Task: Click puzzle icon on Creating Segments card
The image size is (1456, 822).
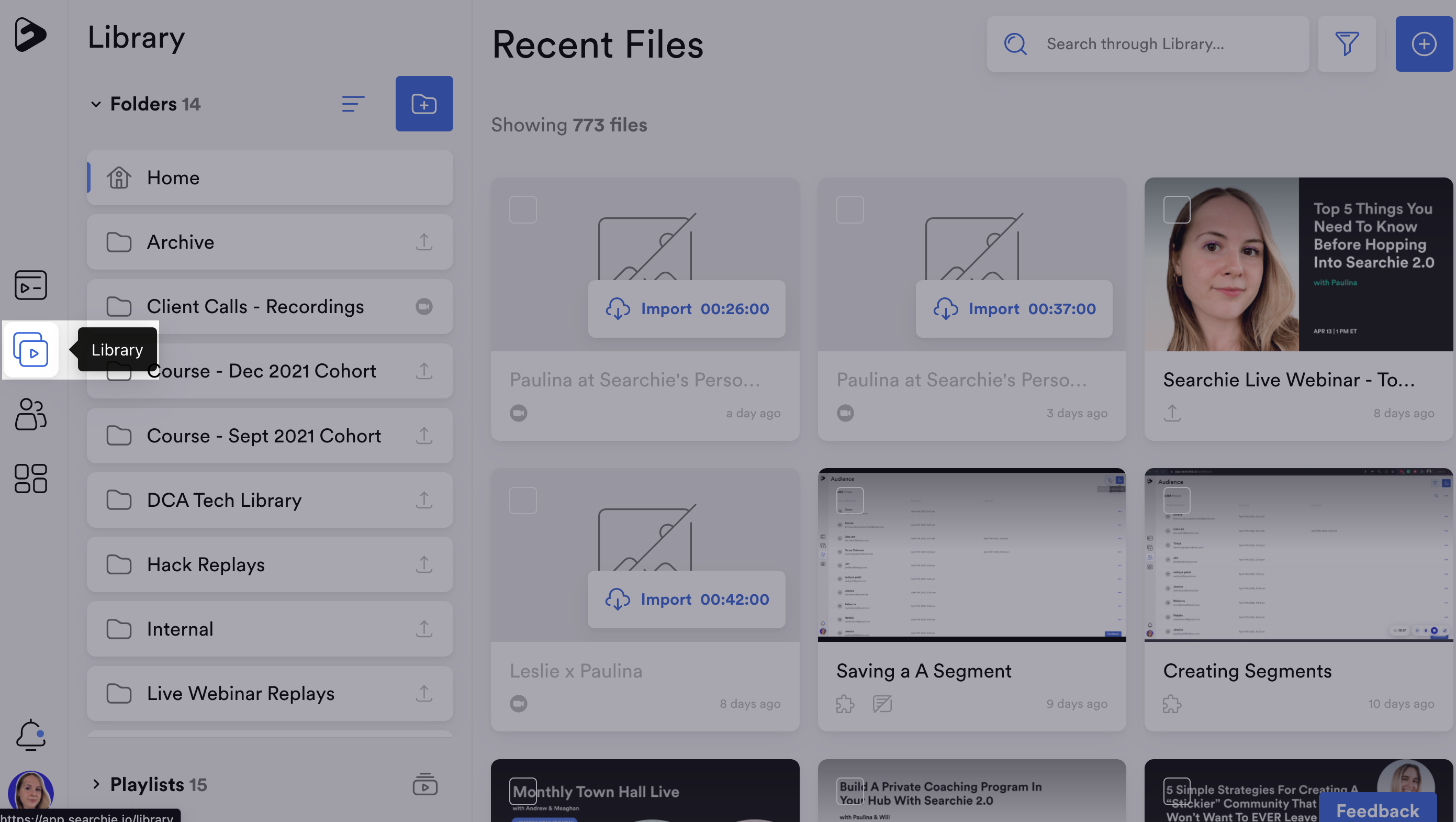Action: pos(1172,704)
